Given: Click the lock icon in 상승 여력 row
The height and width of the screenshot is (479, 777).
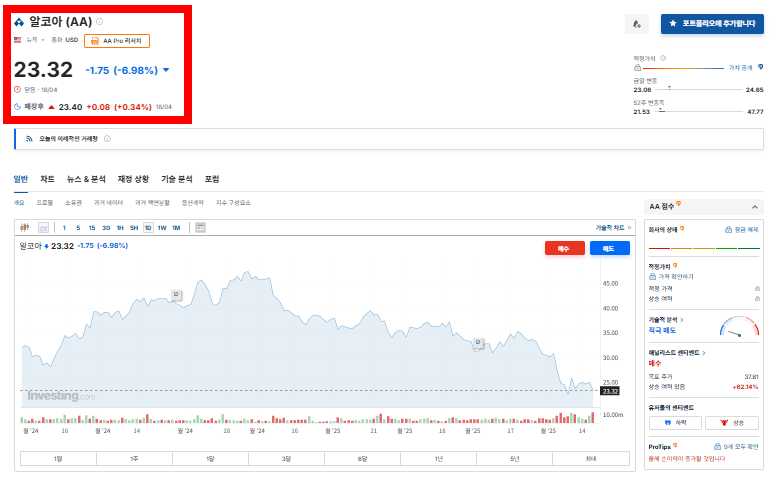Looking at the screenshot, I should (757, 298).
